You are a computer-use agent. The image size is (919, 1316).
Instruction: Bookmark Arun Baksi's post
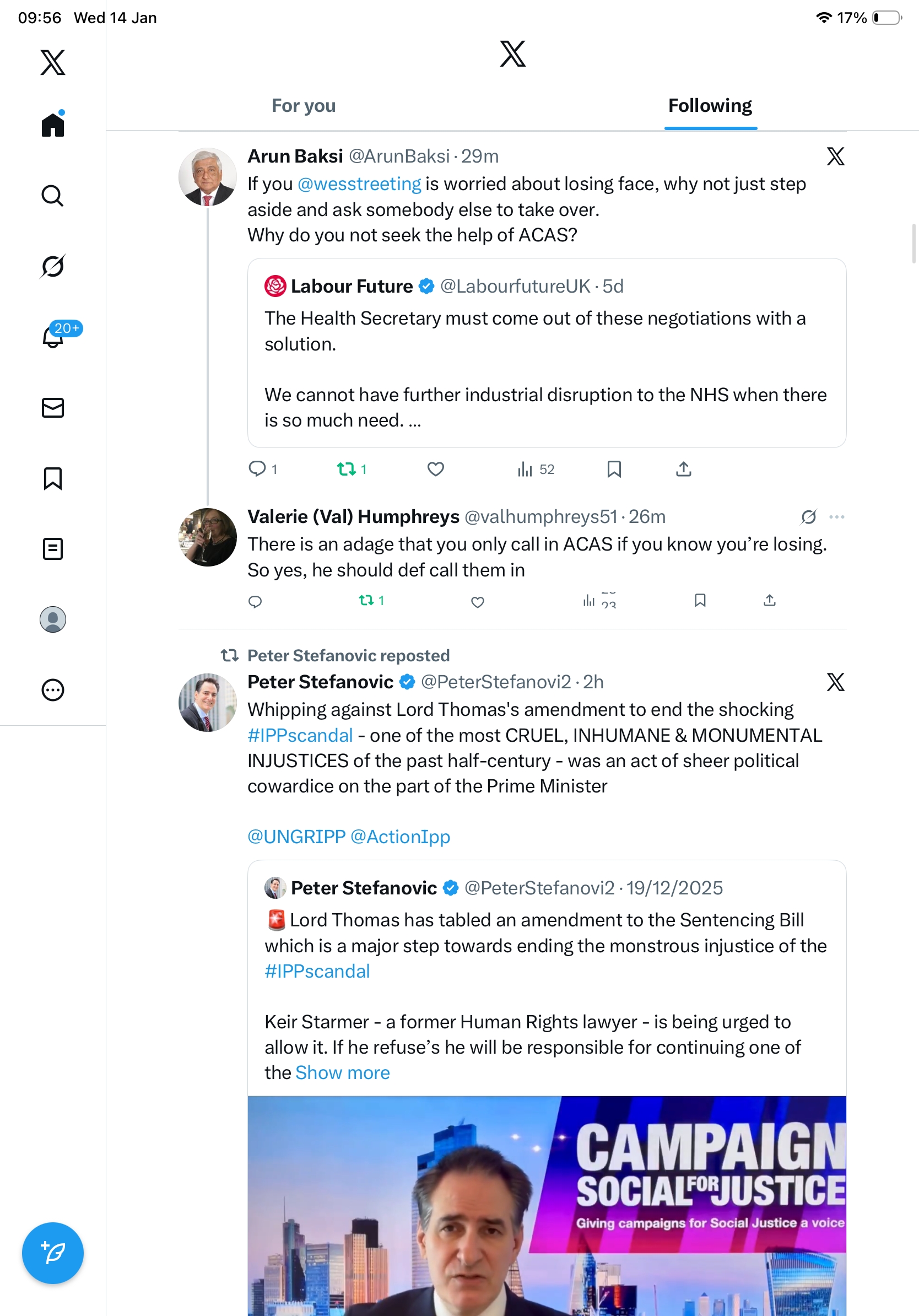click(x=614, y=470)
